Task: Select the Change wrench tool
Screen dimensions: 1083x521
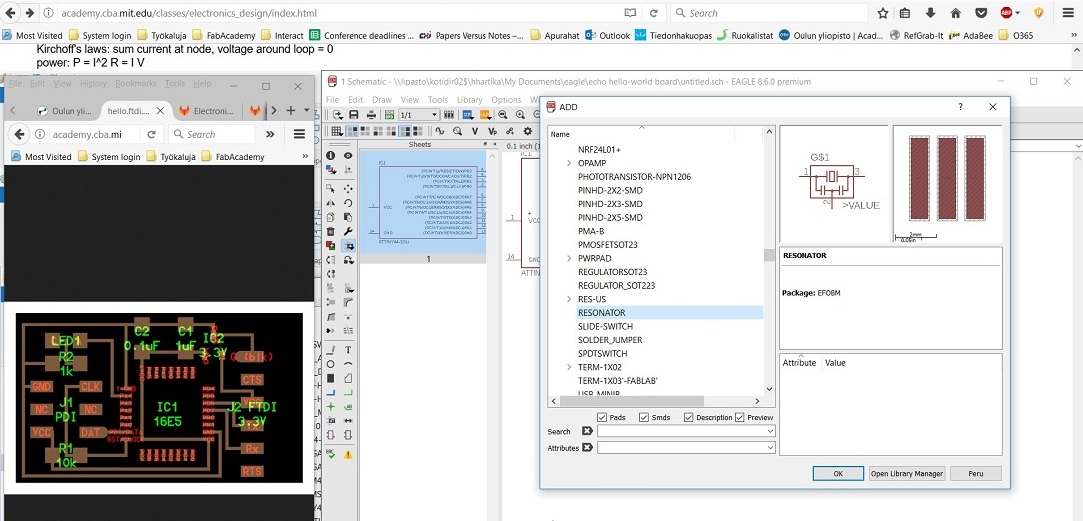Action: [x=348, y=231]
